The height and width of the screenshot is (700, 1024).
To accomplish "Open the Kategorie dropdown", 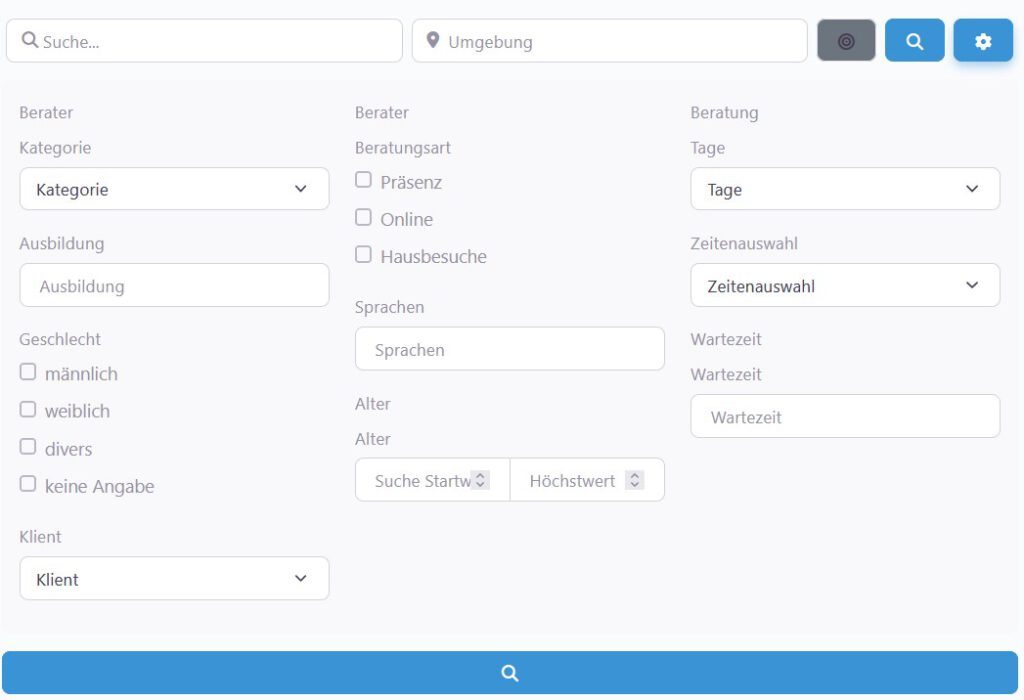I will point(174,189).
